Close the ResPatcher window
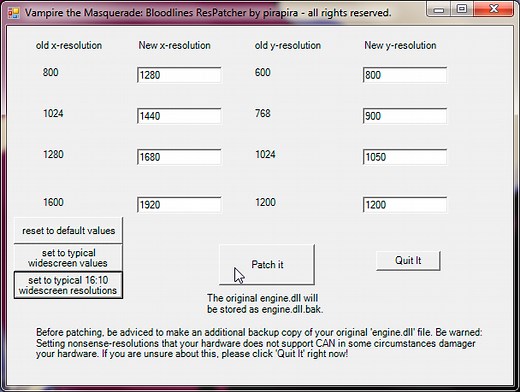Viewport: 520px width, 392px height. tap(493, 9)
